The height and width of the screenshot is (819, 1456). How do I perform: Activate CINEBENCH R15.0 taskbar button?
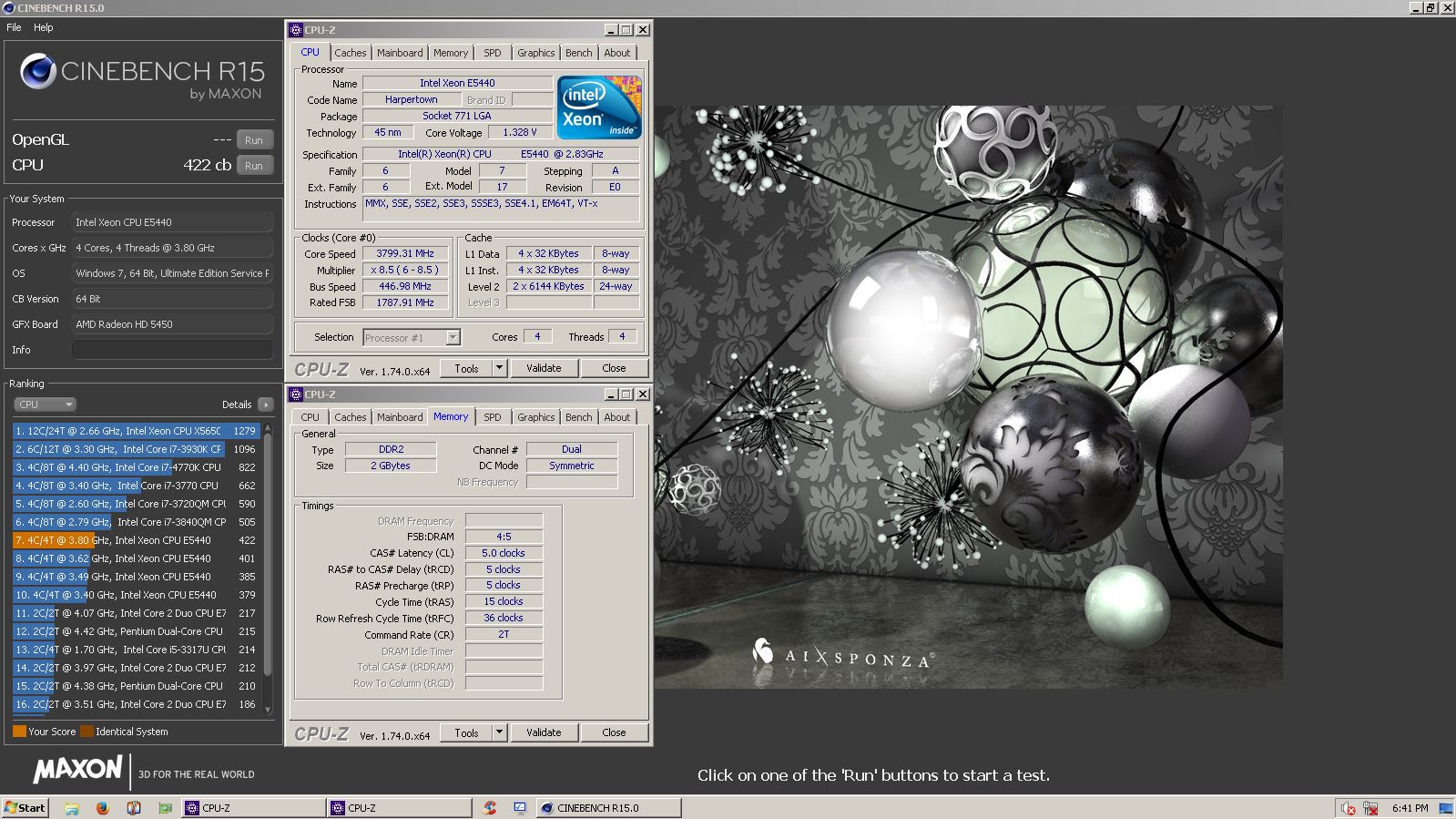pos(609,808)
